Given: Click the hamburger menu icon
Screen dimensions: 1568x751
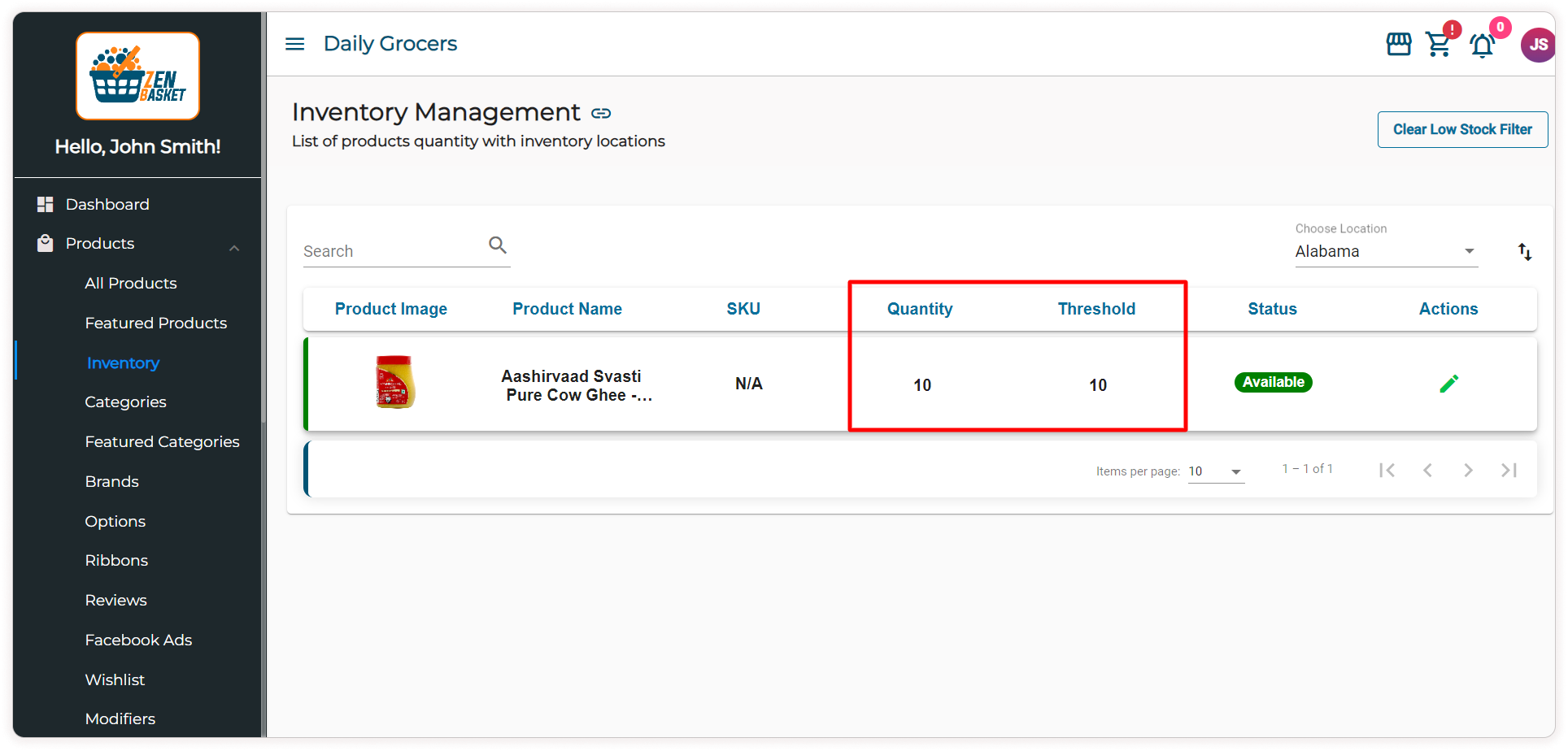Looking at the screenshot, I should tap(294, 44).
